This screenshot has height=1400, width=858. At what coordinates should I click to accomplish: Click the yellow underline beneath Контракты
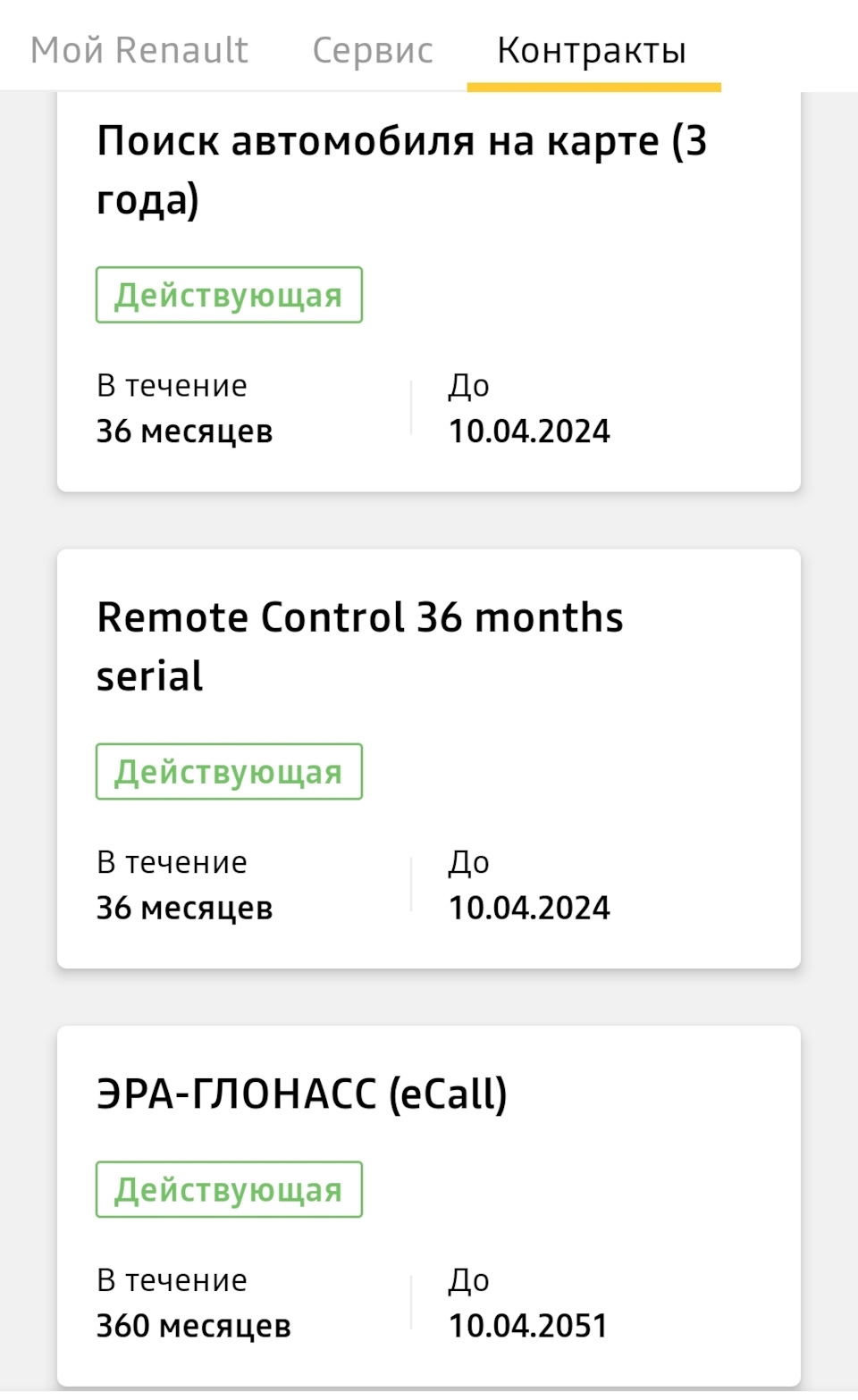(593, 88)
